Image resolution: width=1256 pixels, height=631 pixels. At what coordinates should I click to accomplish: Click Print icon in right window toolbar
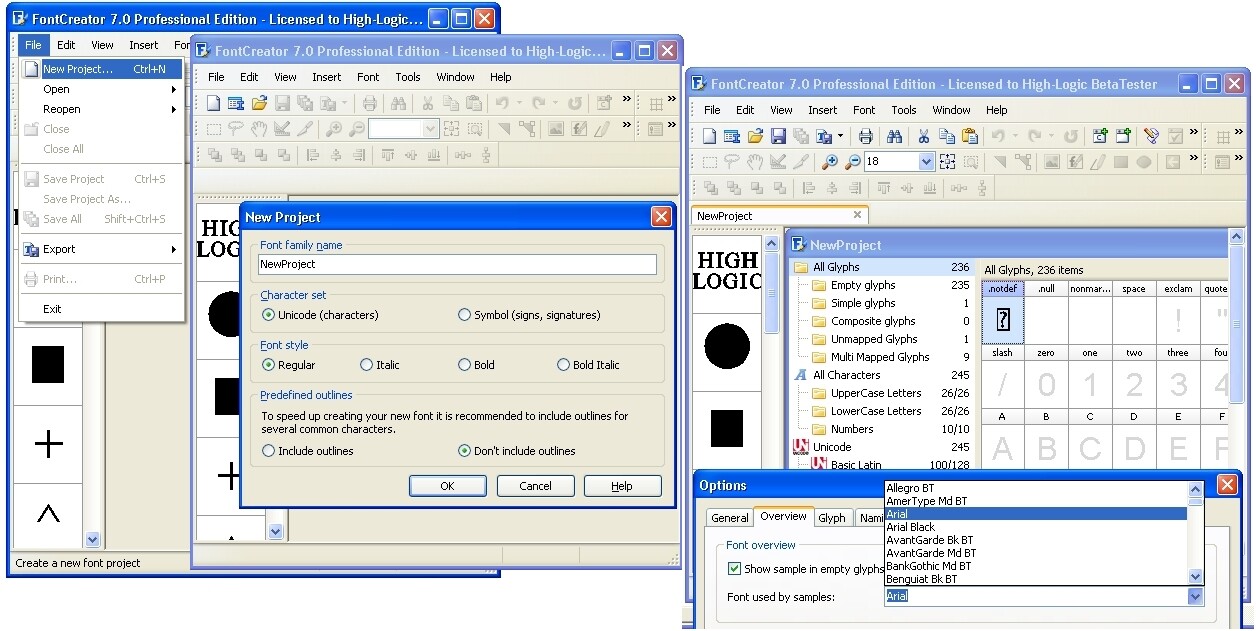pyautogui.click(x=865, y=136)
